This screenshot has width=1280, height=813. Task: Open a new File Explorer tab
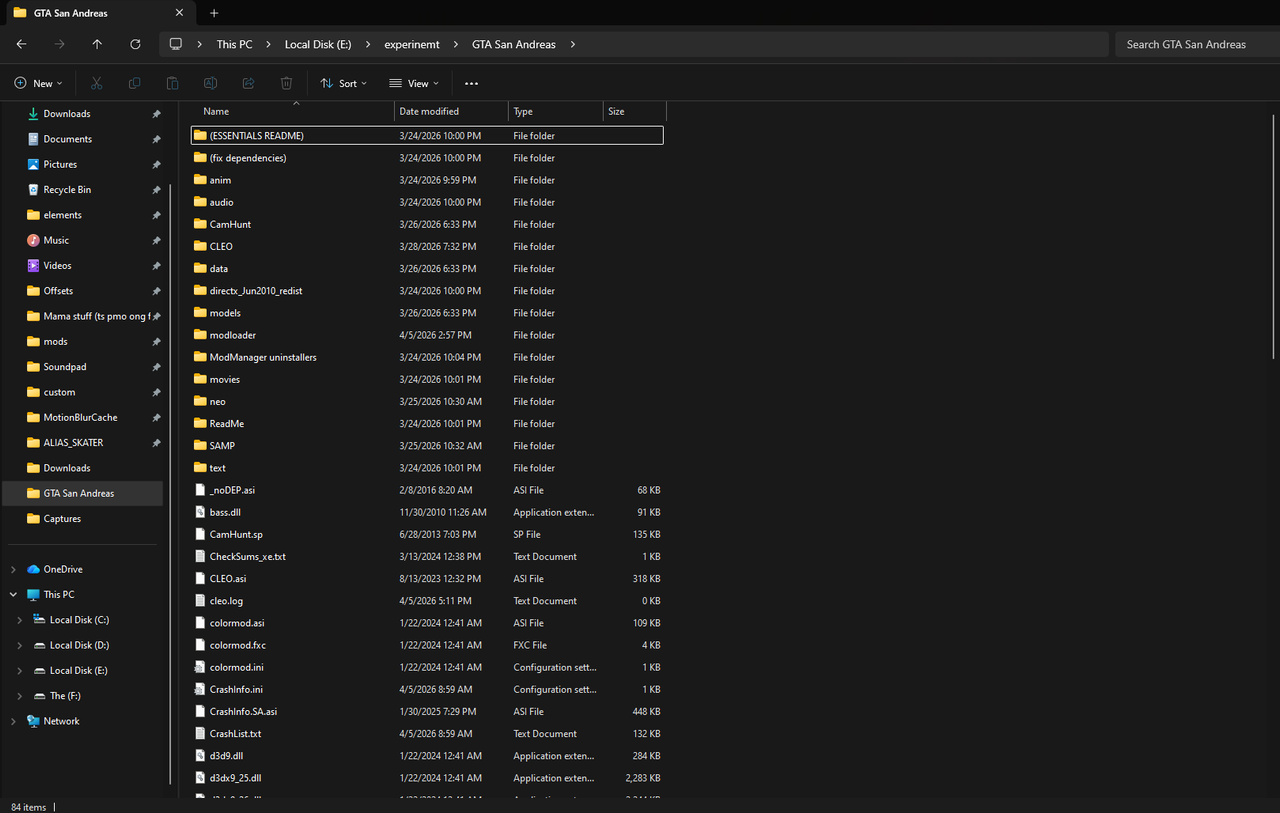pyautogui.click(x=214, y=13)
